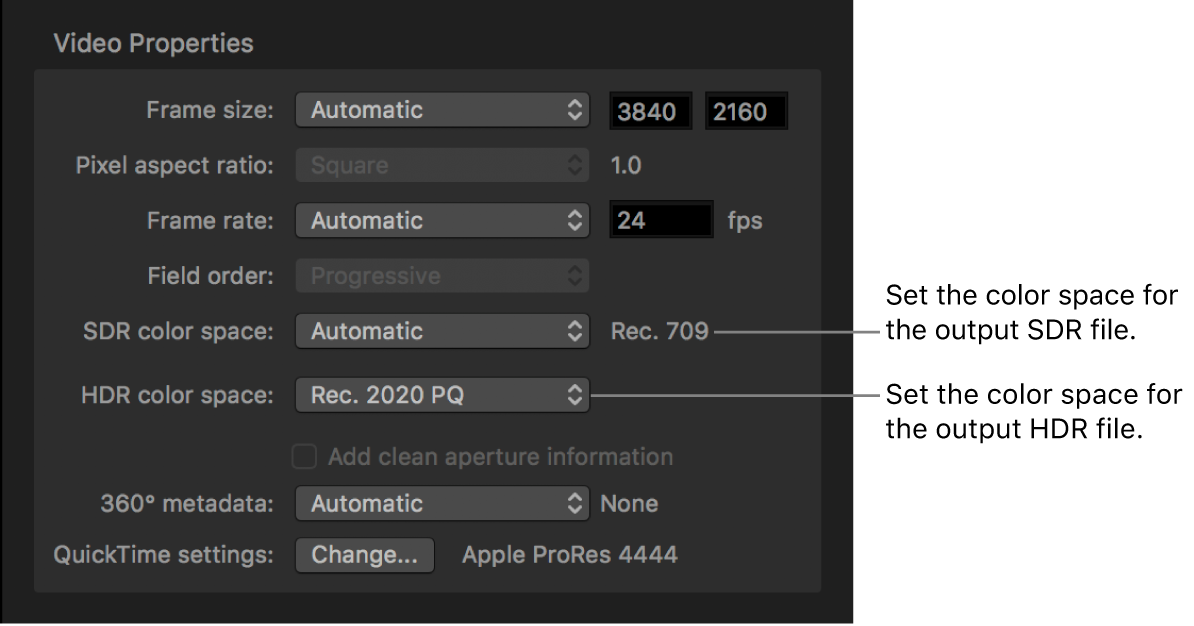Select the frame rate field showing 24
This screenshot has height=626, width=1194.
click(x=660, y=221)
